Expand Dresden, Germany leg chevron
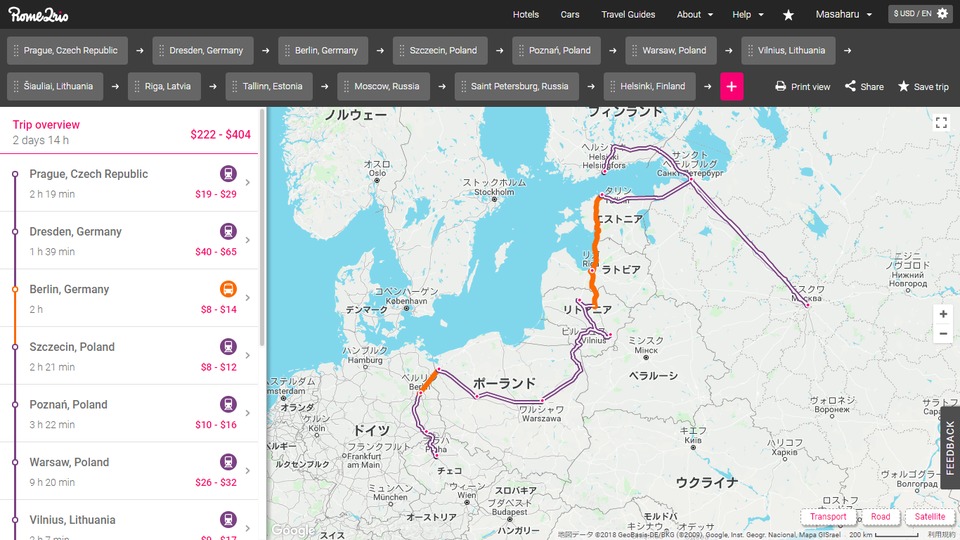This screenshot has width=960, height=540. click(x=247, y=240)
